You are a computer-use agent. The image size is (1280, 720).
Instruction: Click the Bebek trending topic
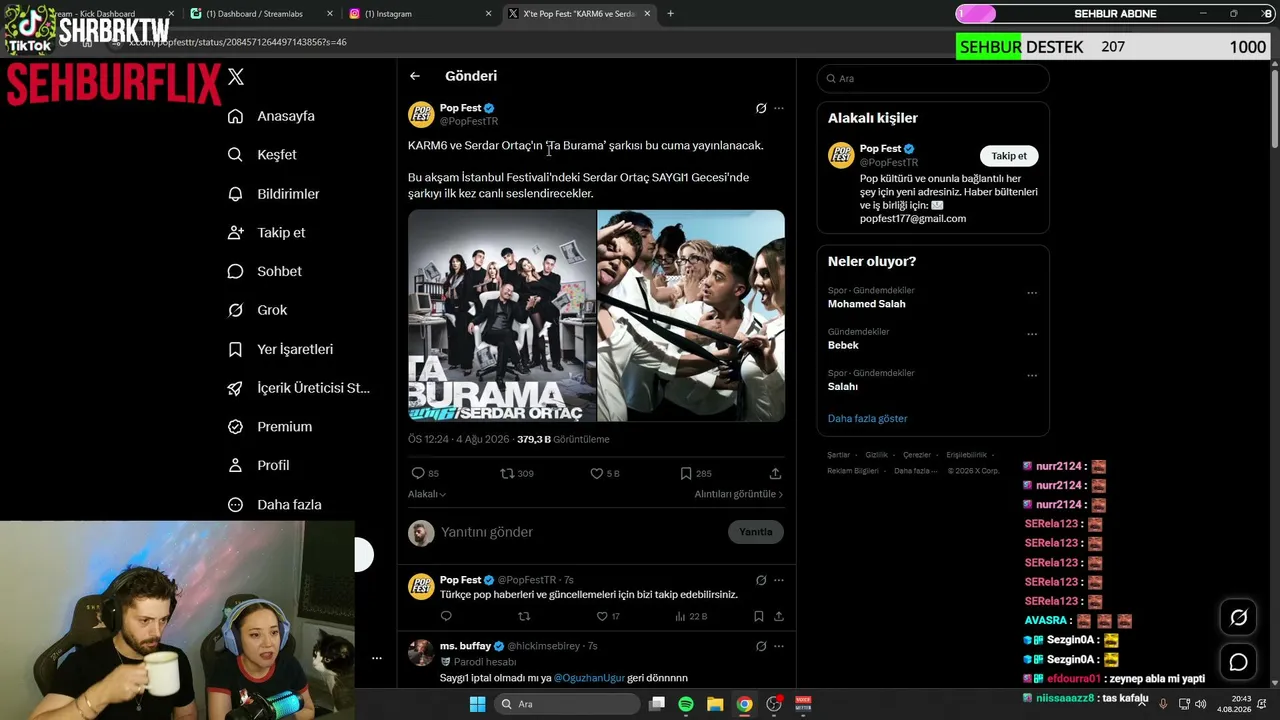click(843, 345)
